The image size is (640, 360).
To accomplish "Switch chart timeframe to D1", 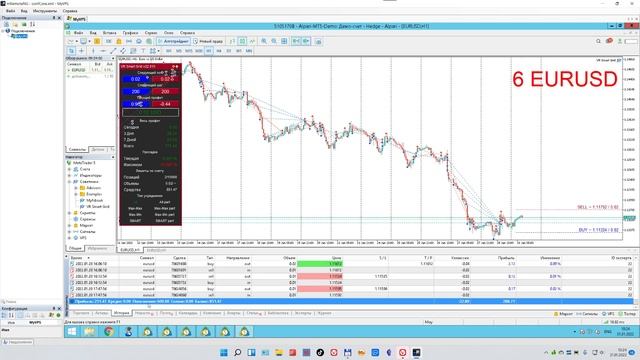I will click(229, 51).
